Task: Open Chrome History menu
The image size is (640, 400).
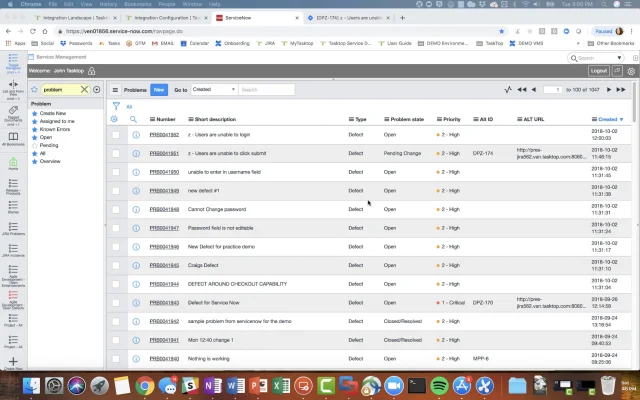Action: 108,4
